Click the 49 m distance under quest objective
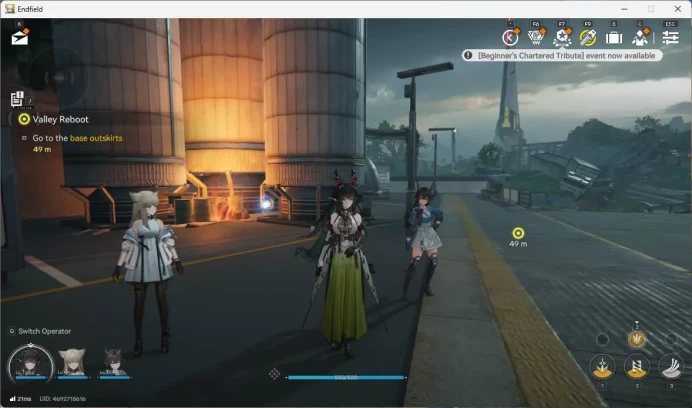 (x=42, y=149)
